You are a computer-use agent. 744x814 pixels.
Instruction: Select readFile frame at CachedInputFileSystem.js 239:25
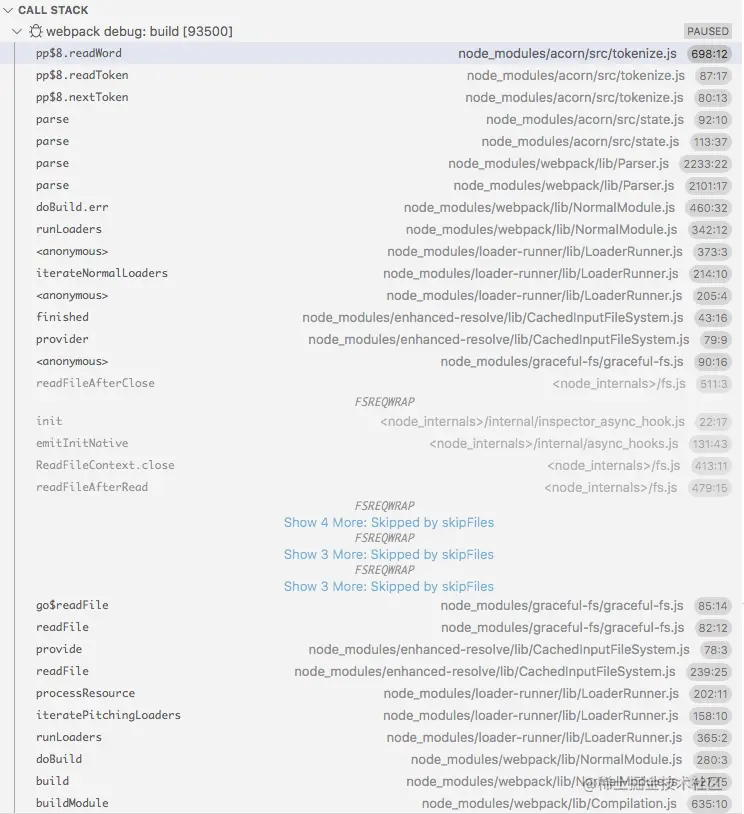coord(372,671)
